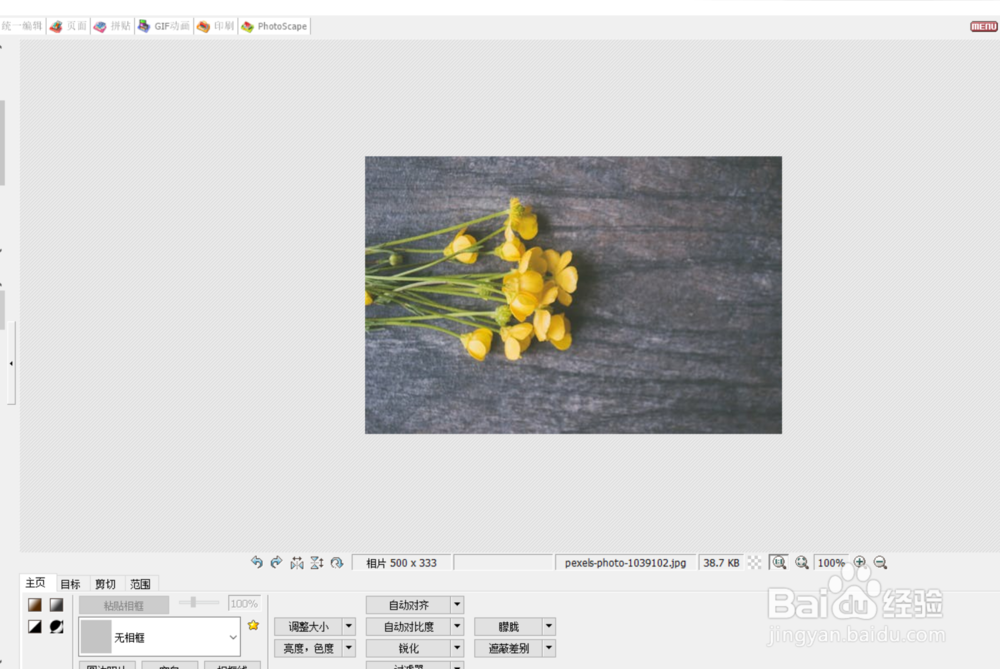Expand the 自动对齐 dropdown arrow
The width and height of the screenshot is (1000, 669).
pyautogui.click(x=457, y=605)
